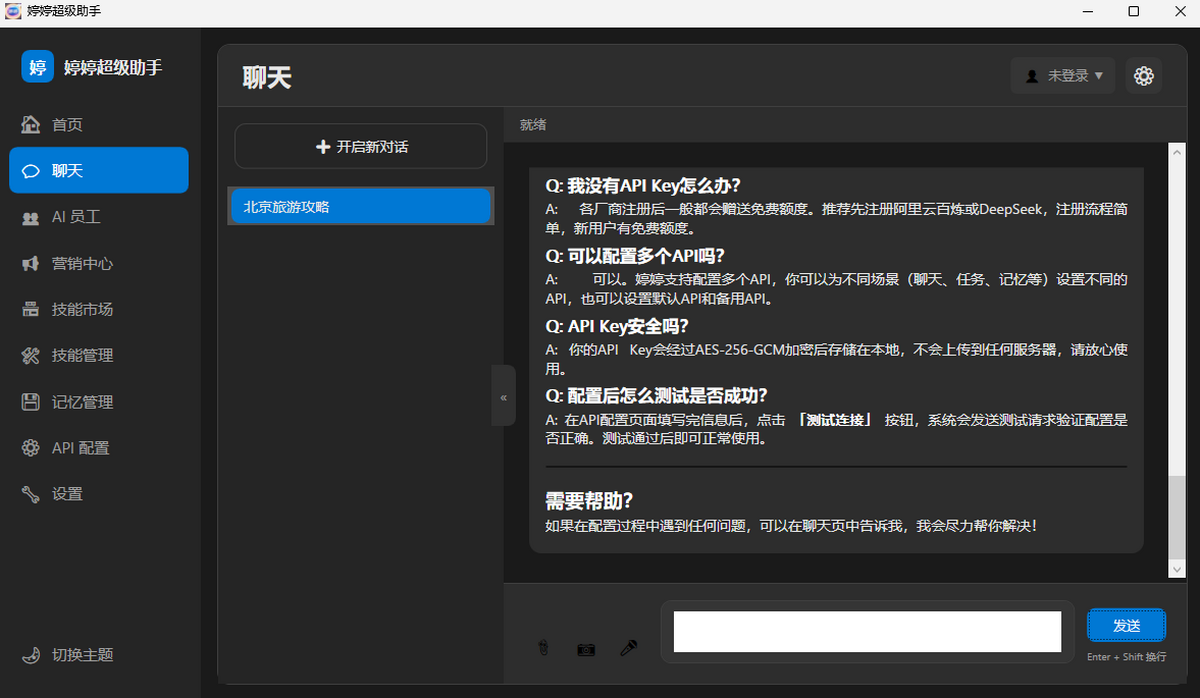Viewport: 1200px width, 698px height.
Task: Click the chat message input field
Action: [867, 632]
